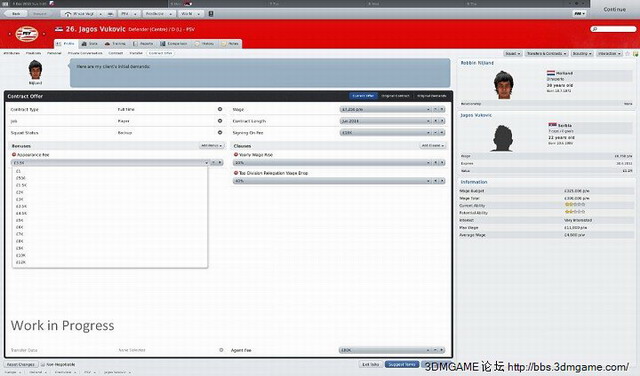Screen dimensions: 640x376
Task: Click the Holland flag icon
Action: [x=551, y=73]
